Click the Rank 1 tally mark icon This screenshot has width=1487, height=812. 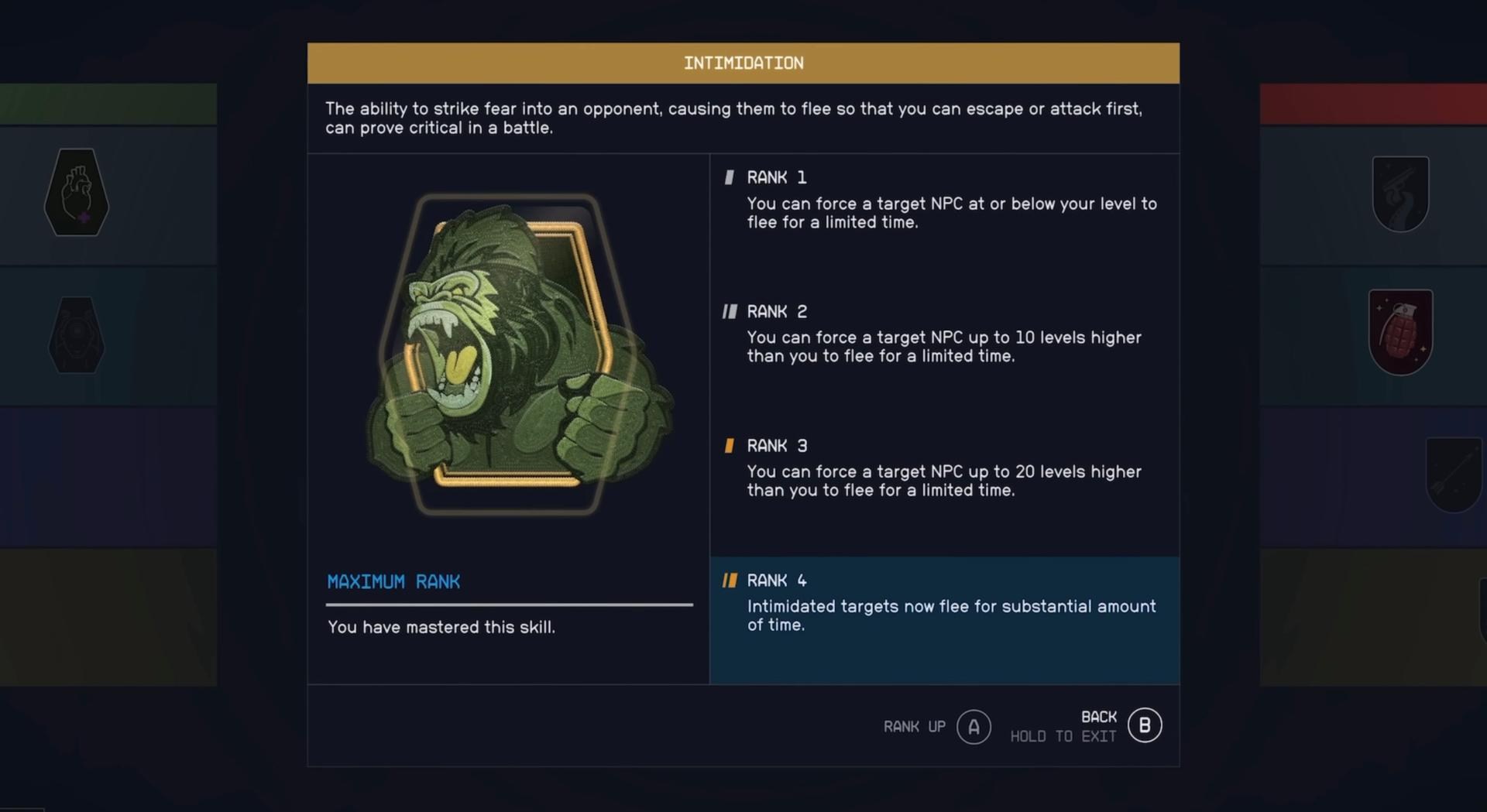click(x=729, y=178)
